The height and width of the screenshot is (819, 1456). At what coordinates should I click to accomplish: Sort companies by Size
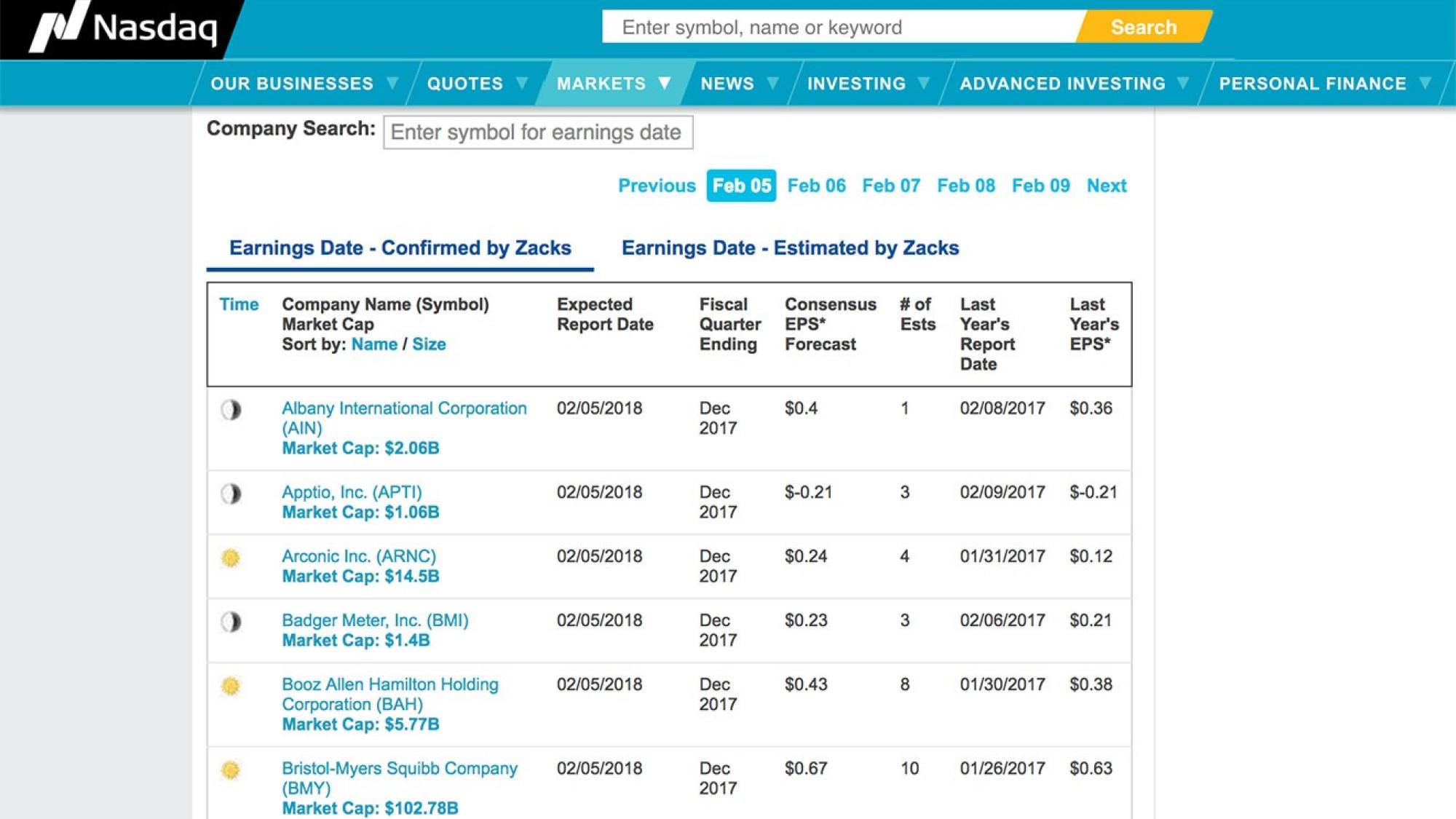[429, 344]
